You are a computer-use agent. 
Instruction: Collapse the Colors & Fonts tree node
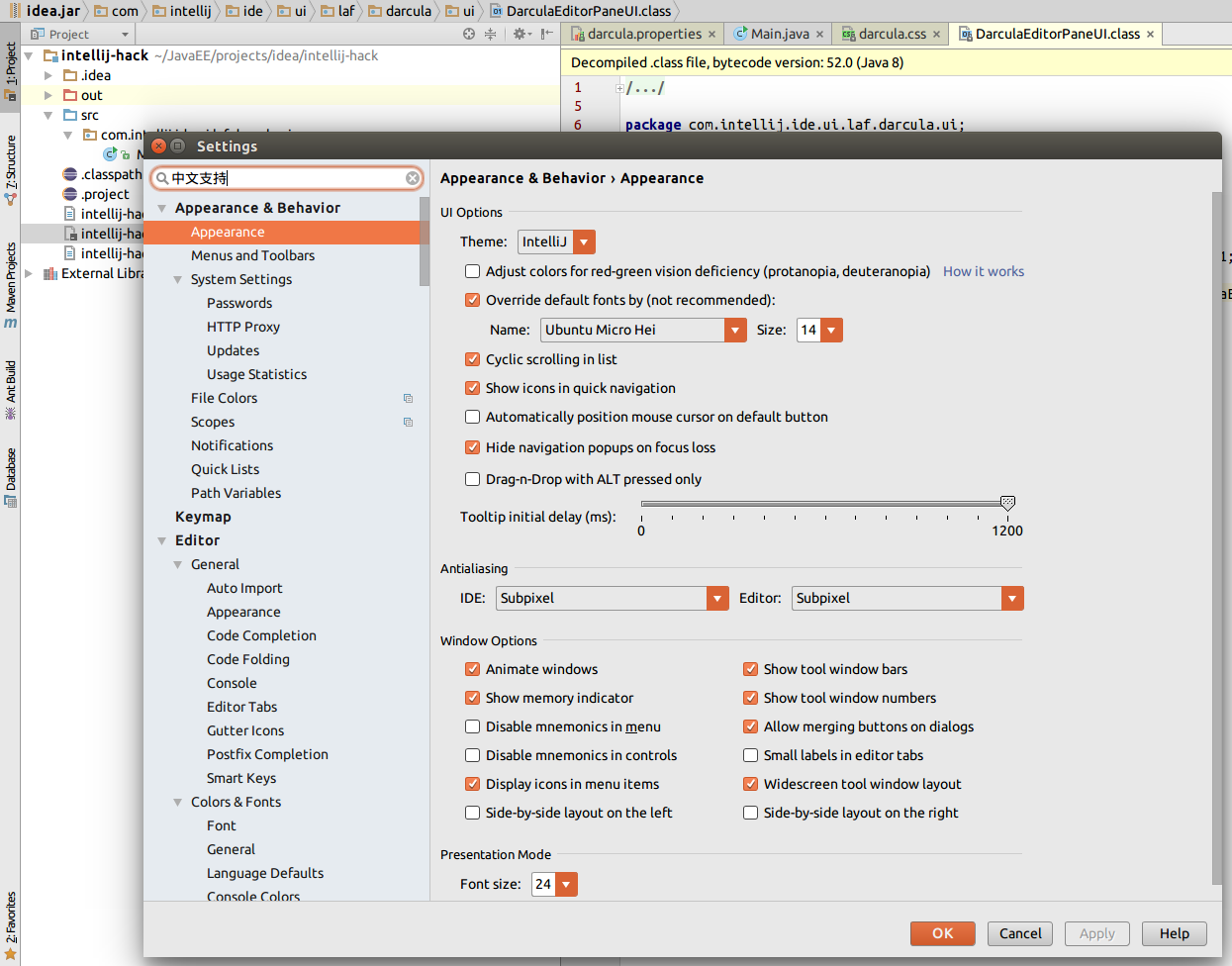point(178,803)
